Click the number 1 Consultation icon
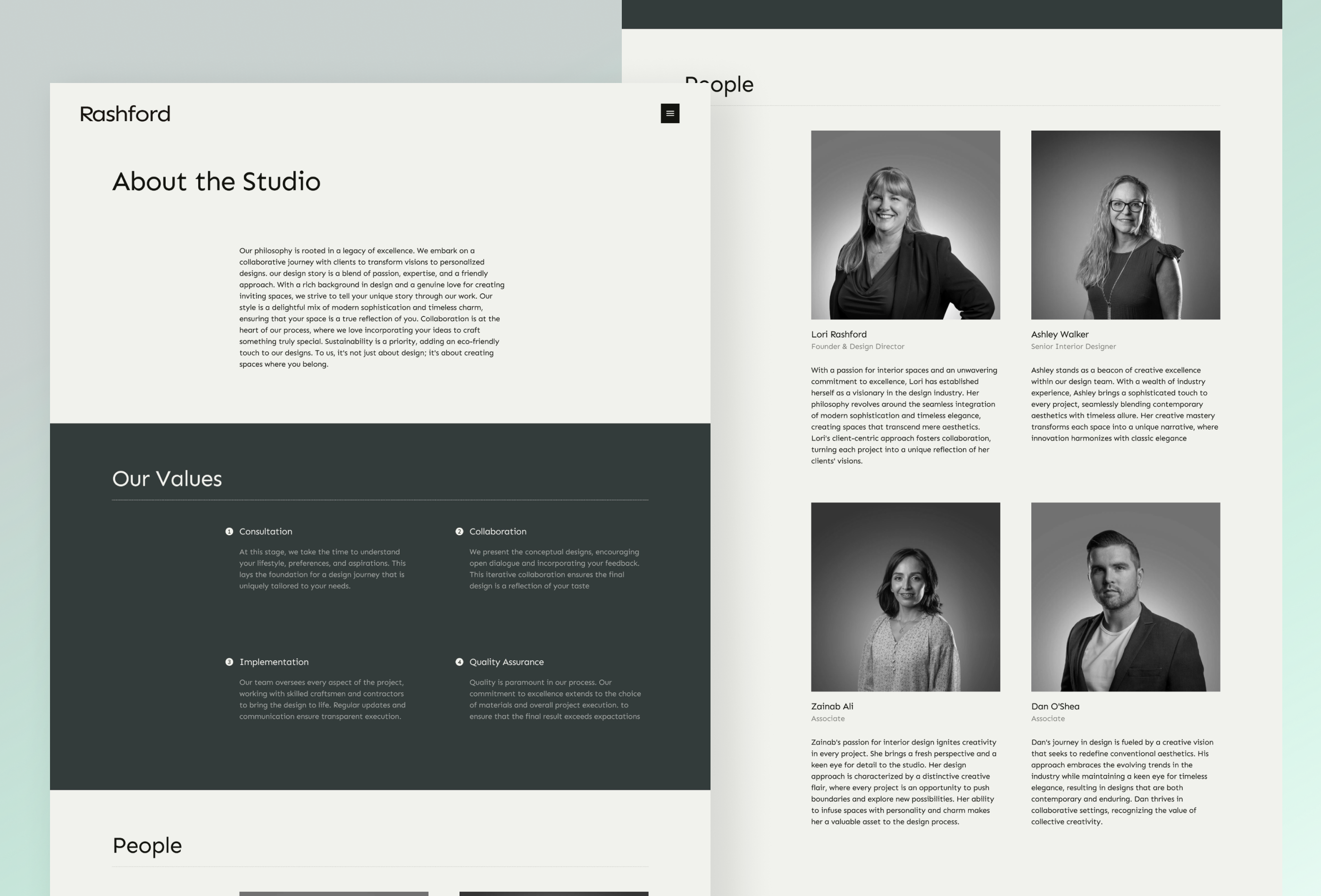Screen dimensions: 1321x896 click(229, 531)
